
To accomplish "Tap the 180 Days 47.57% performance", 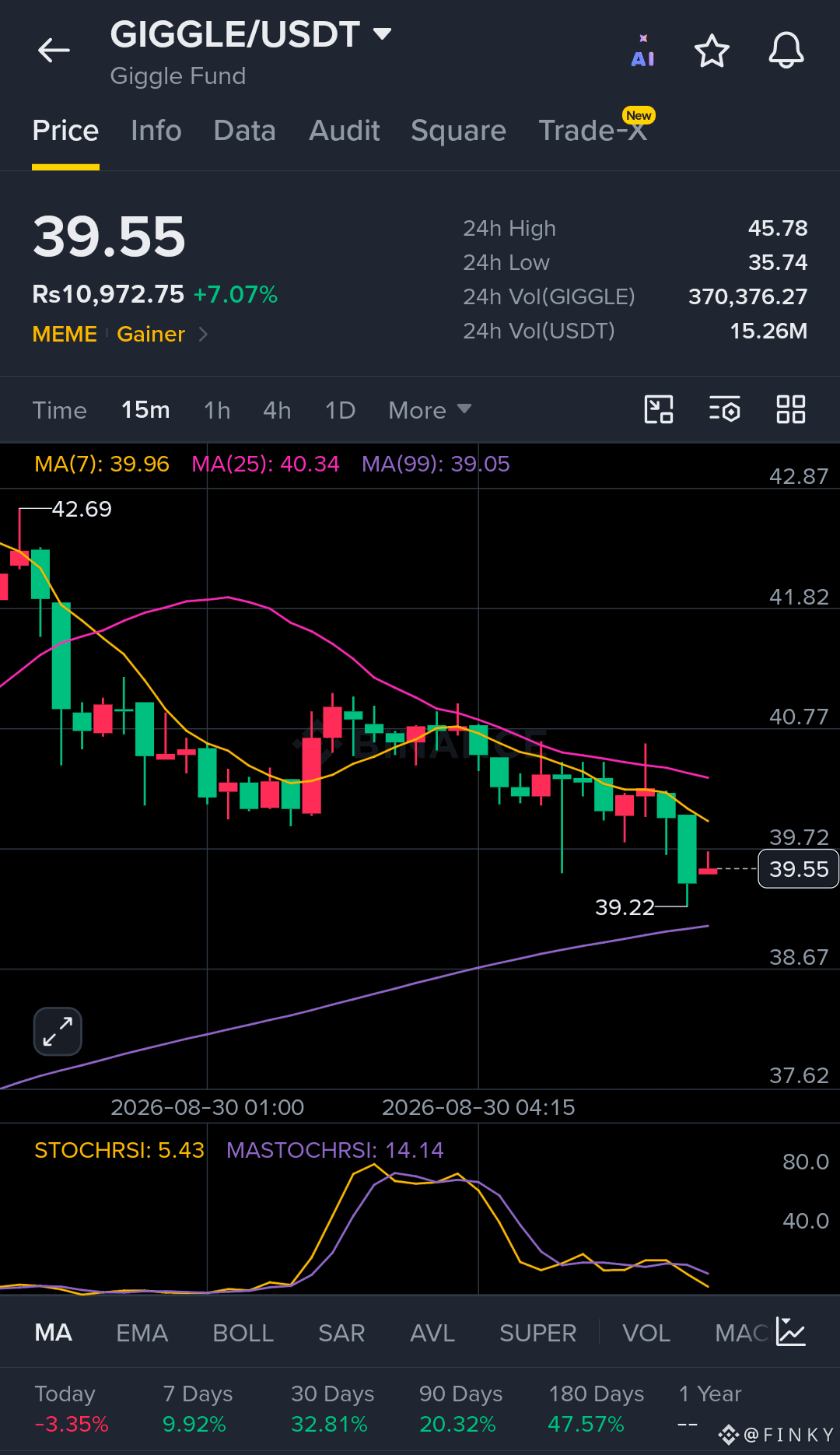I will click(x=597, y=1408).
